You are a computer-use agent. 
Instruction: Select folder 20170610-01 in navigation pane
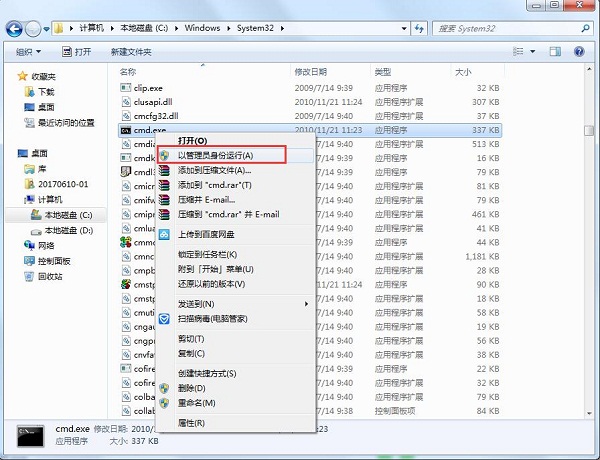point(56,184)
